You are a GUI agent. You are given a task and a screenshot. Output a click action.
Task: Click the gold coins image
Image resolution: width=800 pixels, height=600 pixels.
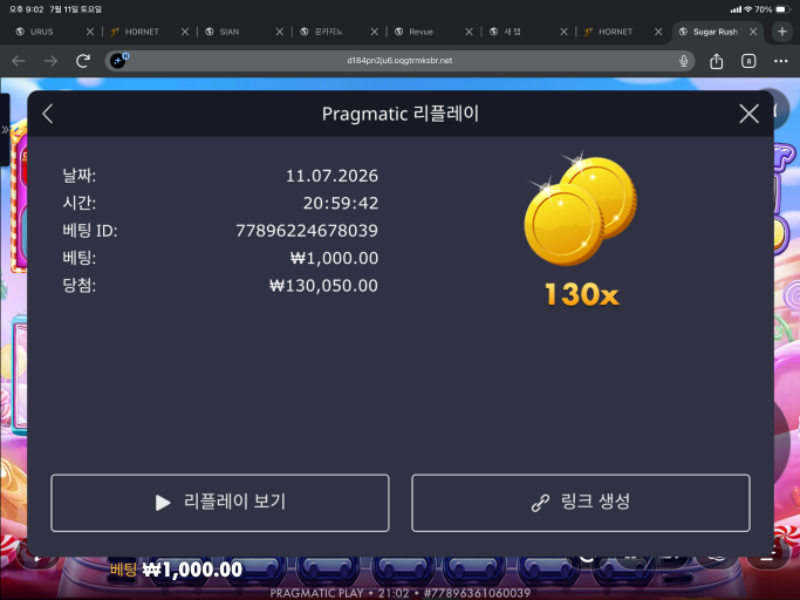click(581, 209)
